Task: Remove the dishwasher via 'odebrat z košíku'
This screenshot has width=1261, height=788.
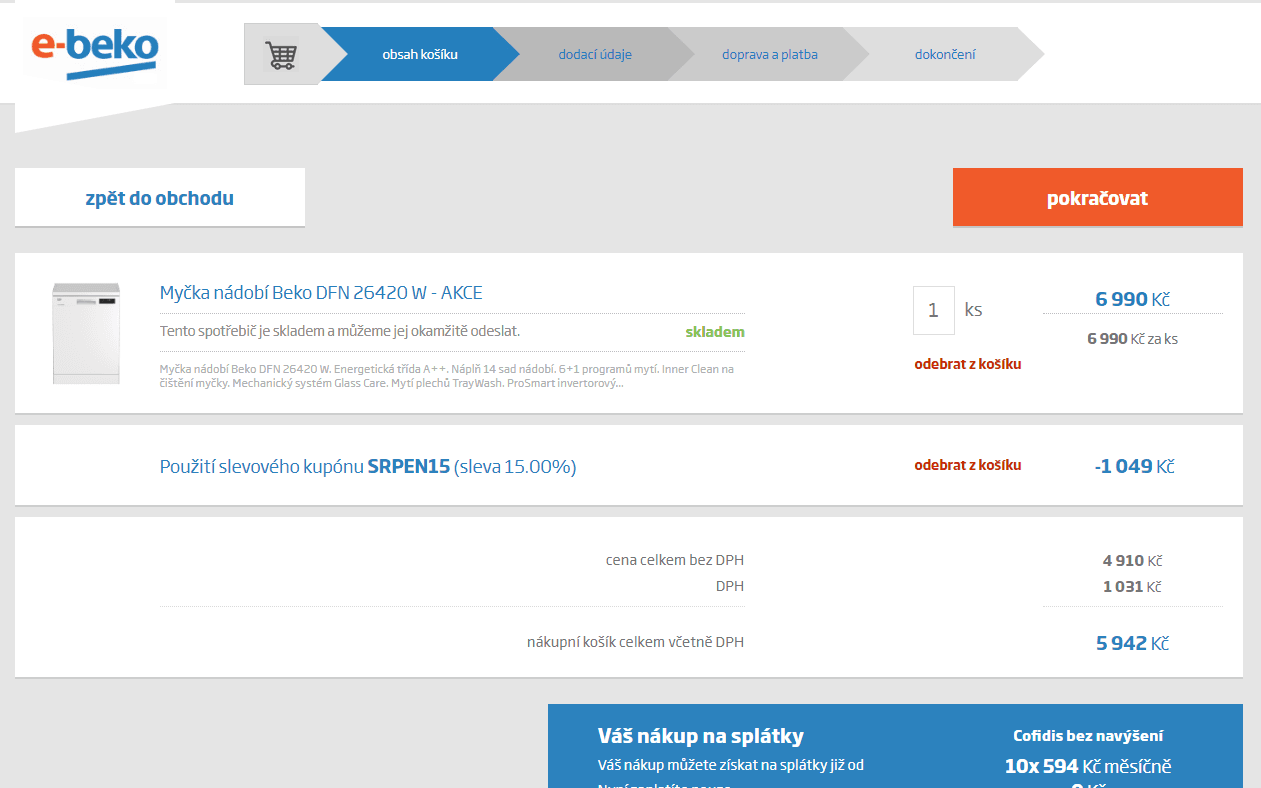Action: point(968,364)
